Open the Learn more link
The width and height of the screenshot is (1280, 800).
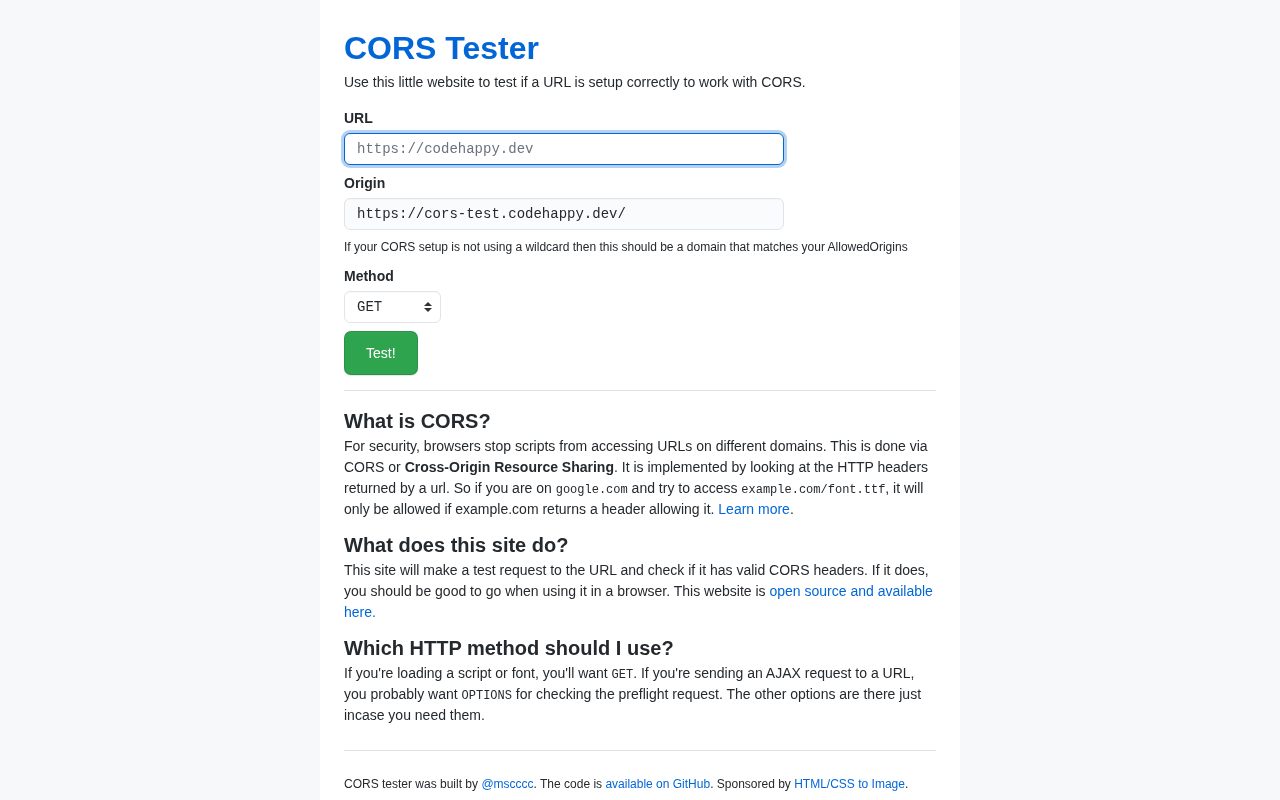[755, 509]
